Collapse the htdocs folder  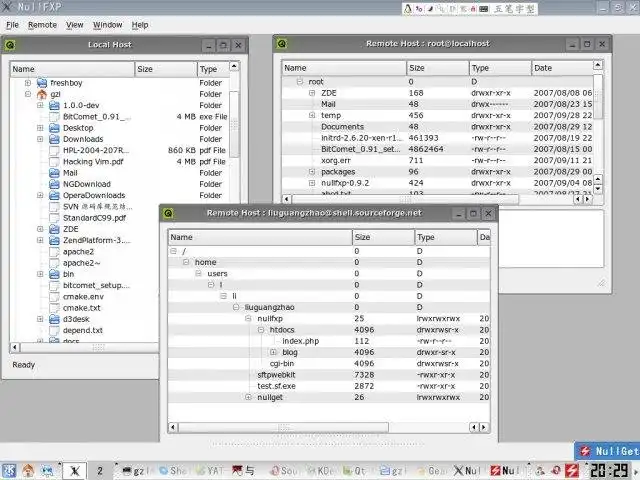point(261,329)
